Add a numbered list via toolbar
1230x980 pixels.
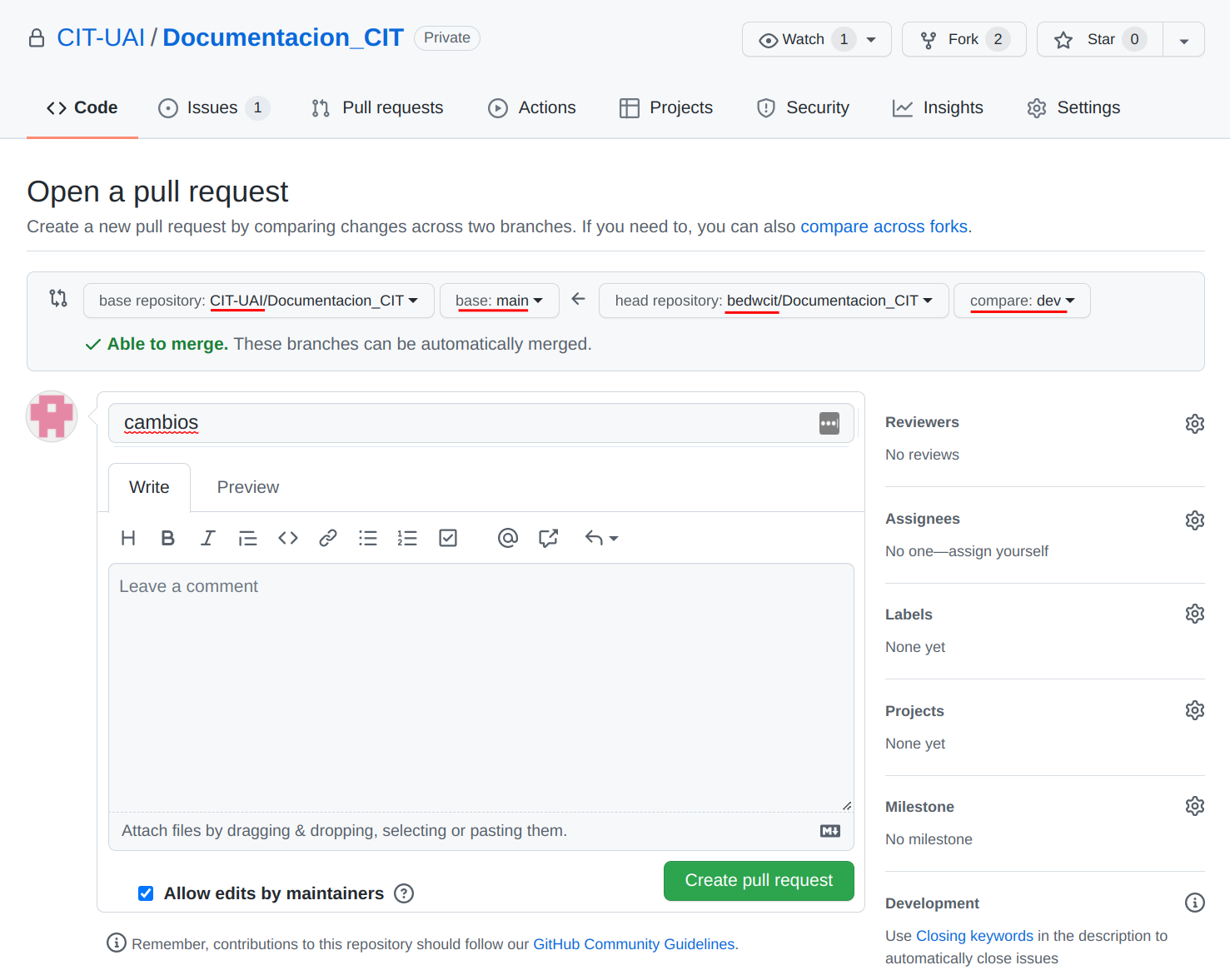[x=407, y=538]
